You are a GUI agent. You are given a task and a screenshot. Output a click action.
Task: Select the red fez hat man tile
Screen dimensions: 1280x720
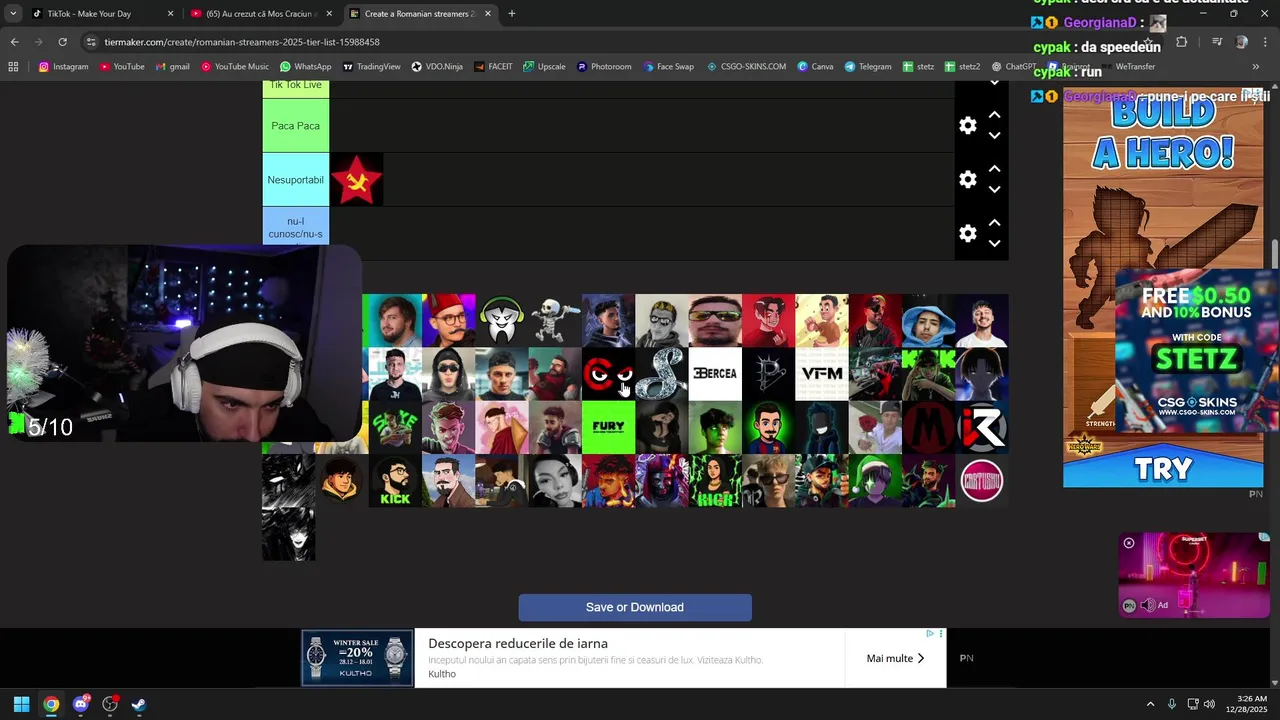448,320
